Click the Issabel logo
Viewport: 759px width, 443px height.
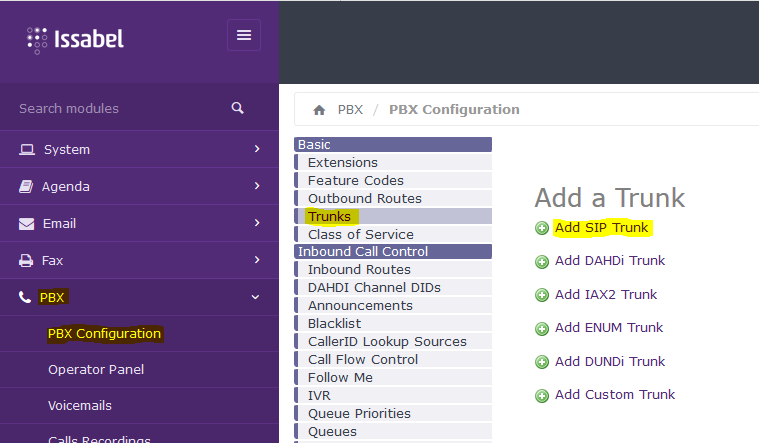tap(75, 40)
